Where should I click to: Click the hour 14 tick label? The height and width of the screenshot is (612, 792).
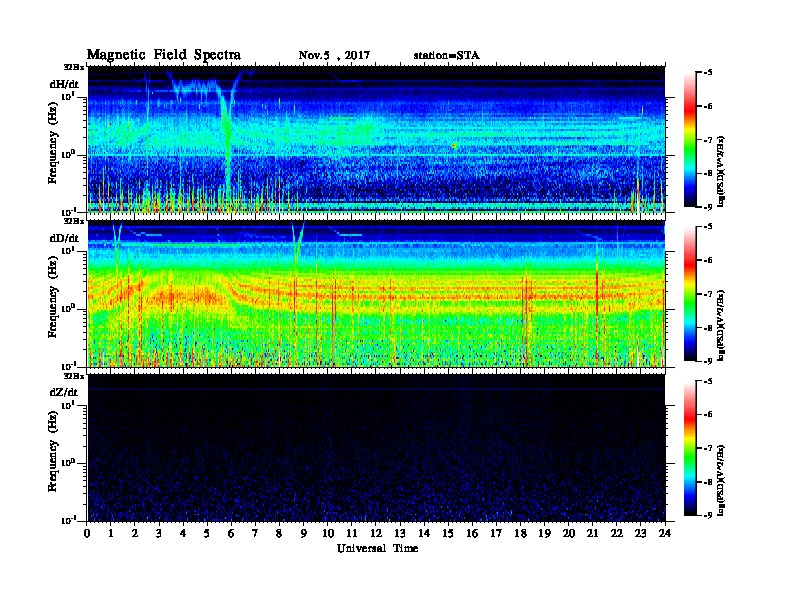coord(424,534)
